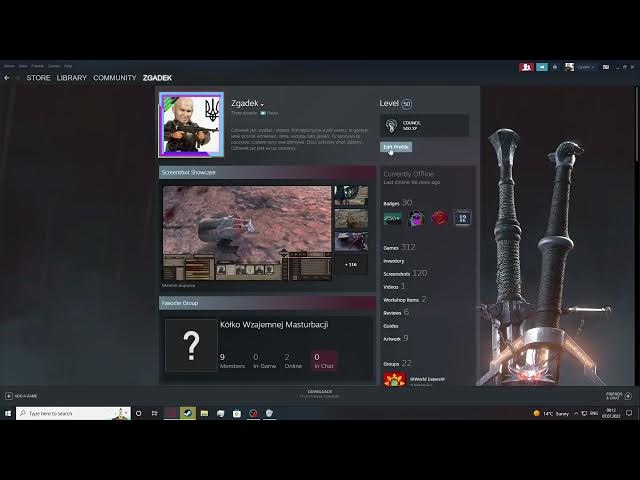
Task: Open the large screenshot in Screenshot Showcase
Action: [x=247, y=233]
